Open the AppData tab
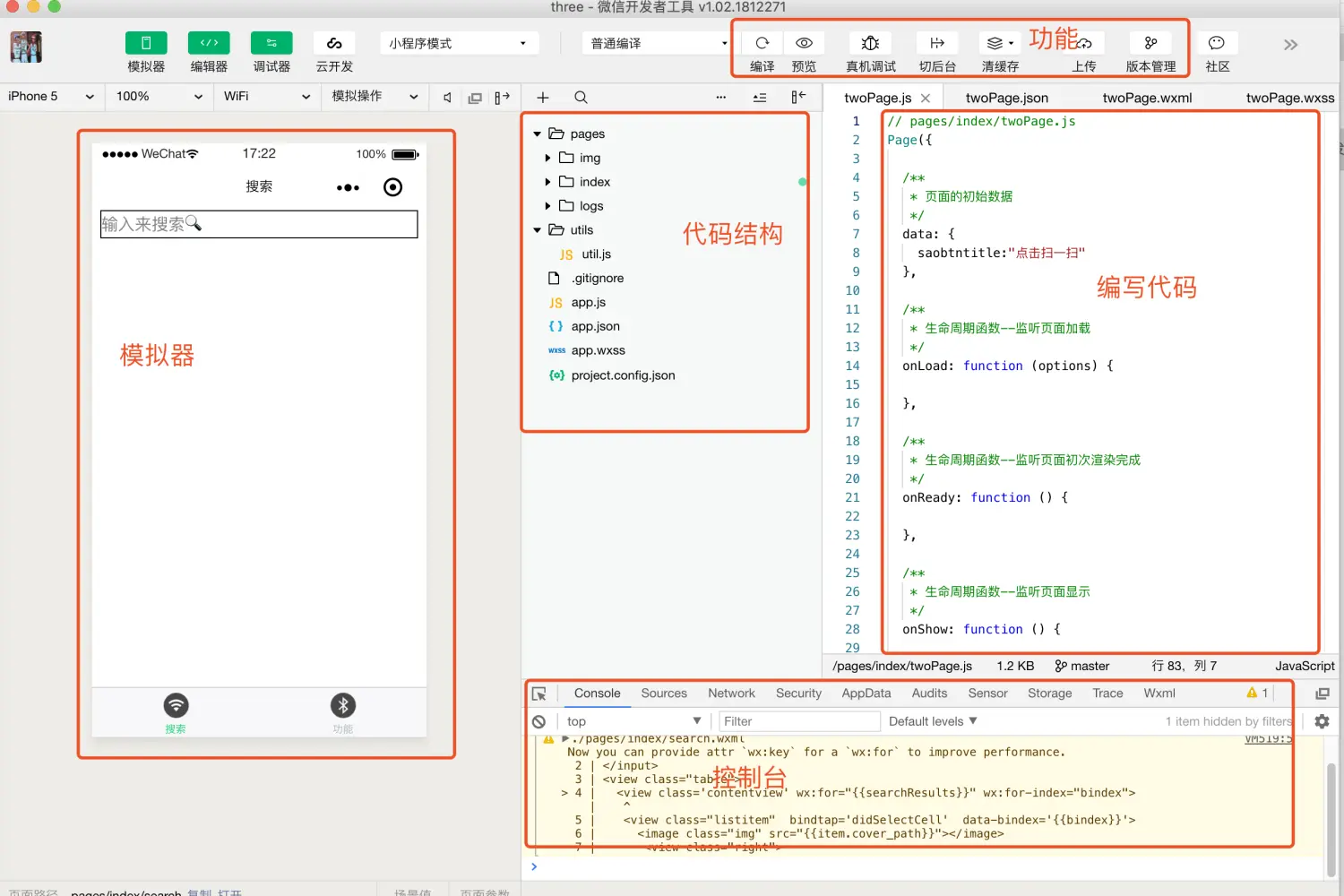This screenshot has width=1344, height=896. 866,694
